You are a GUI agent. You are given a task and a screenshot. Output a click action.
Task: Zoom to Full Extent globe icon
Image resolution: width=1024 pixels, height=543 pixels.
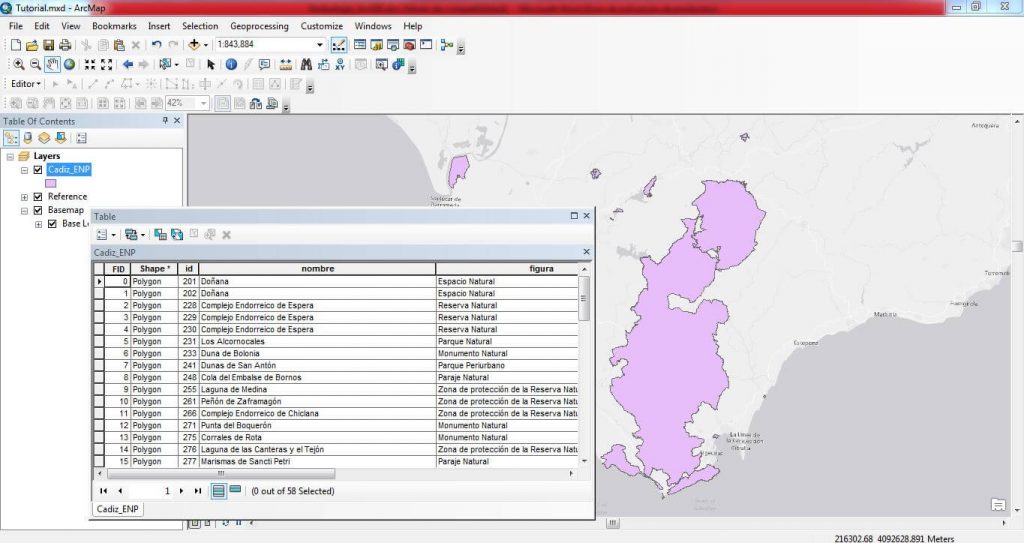(x=69, y=64)
